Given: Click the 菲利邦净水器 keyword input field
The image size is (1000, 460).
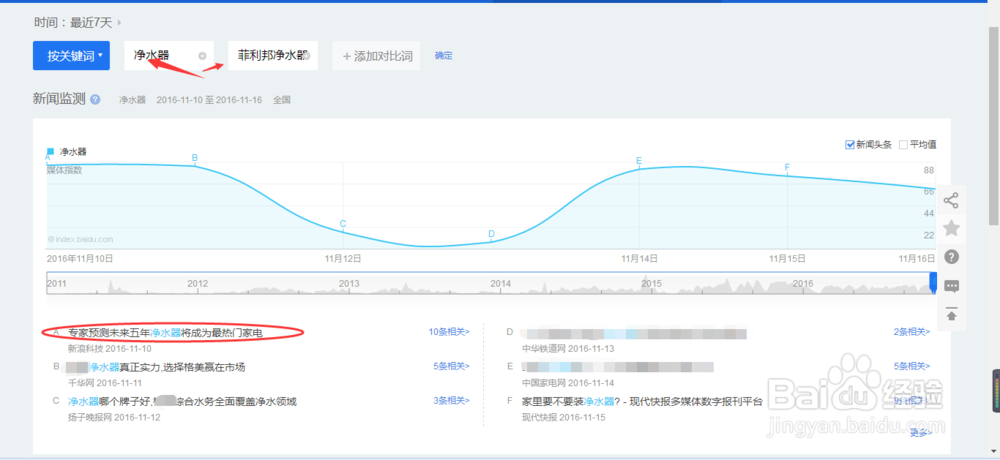Looking at the screenshot, I should click(273, 56).
